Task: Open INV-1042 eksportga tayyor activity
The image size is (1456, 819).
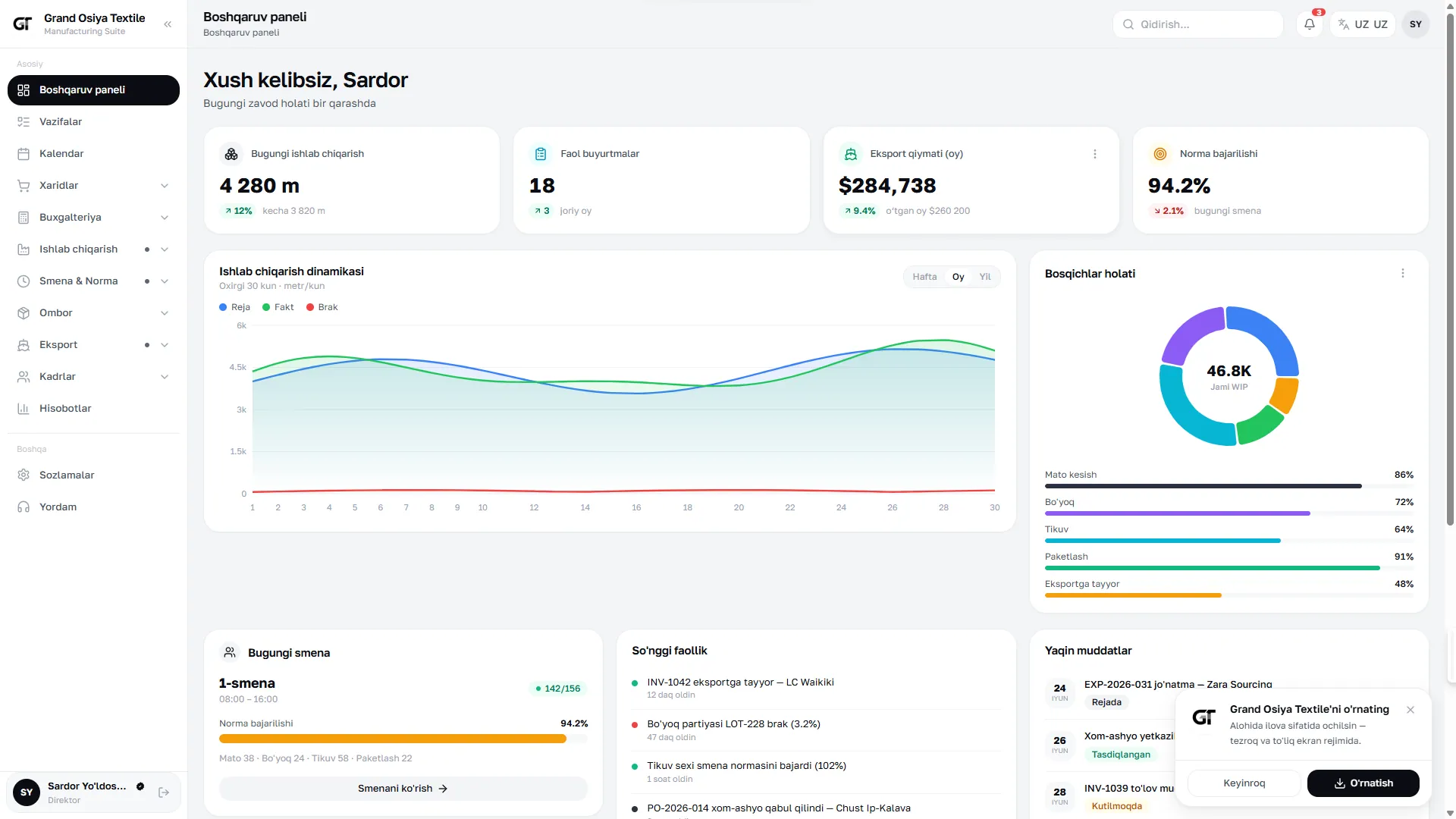Action: coord(815,688)
